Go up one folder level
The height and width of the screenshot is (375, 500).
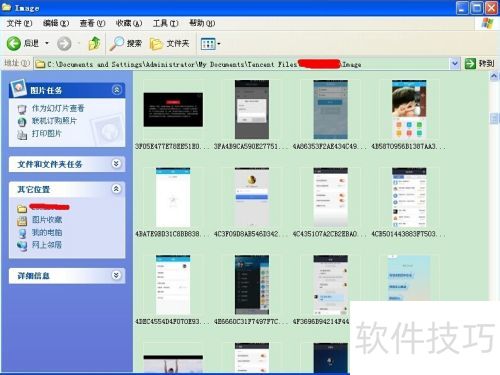coord(94,43)
